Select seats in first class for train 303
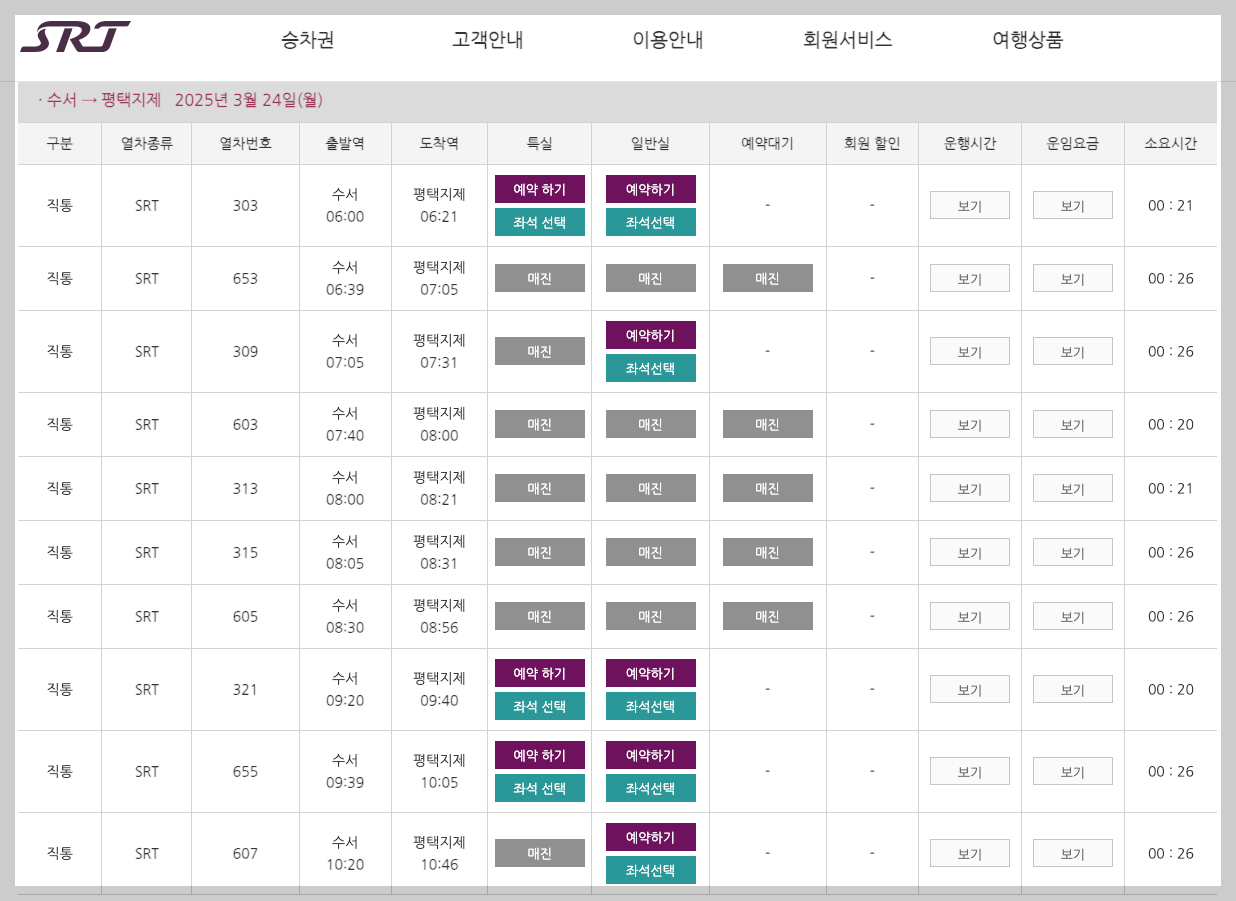 pyautogui.click(x=539, y=222)
